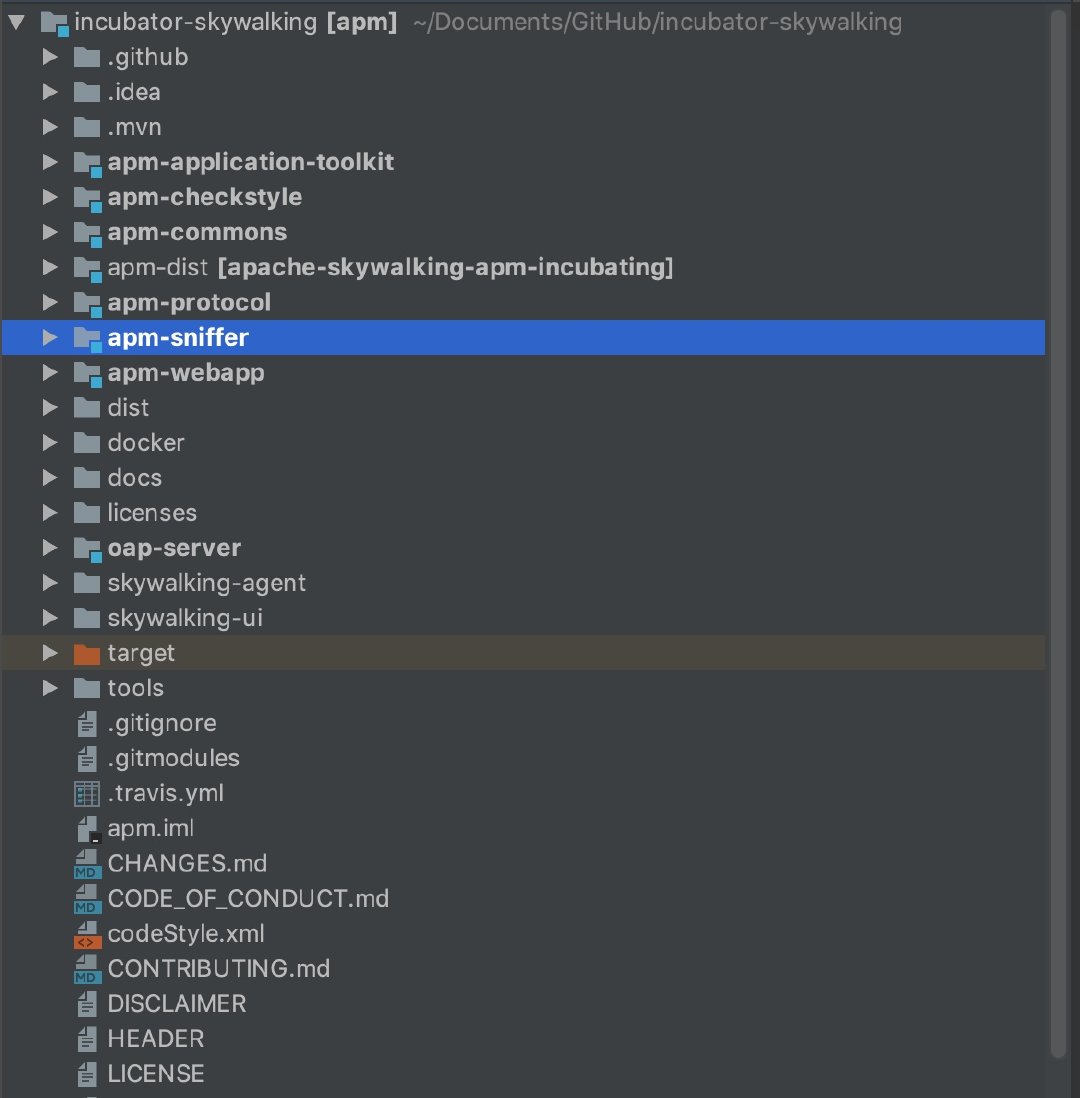The width and height of the screenshot is (1080, 1098).
Task: Click the apm-sniffer module folder icon
Action: click(88, 338)
